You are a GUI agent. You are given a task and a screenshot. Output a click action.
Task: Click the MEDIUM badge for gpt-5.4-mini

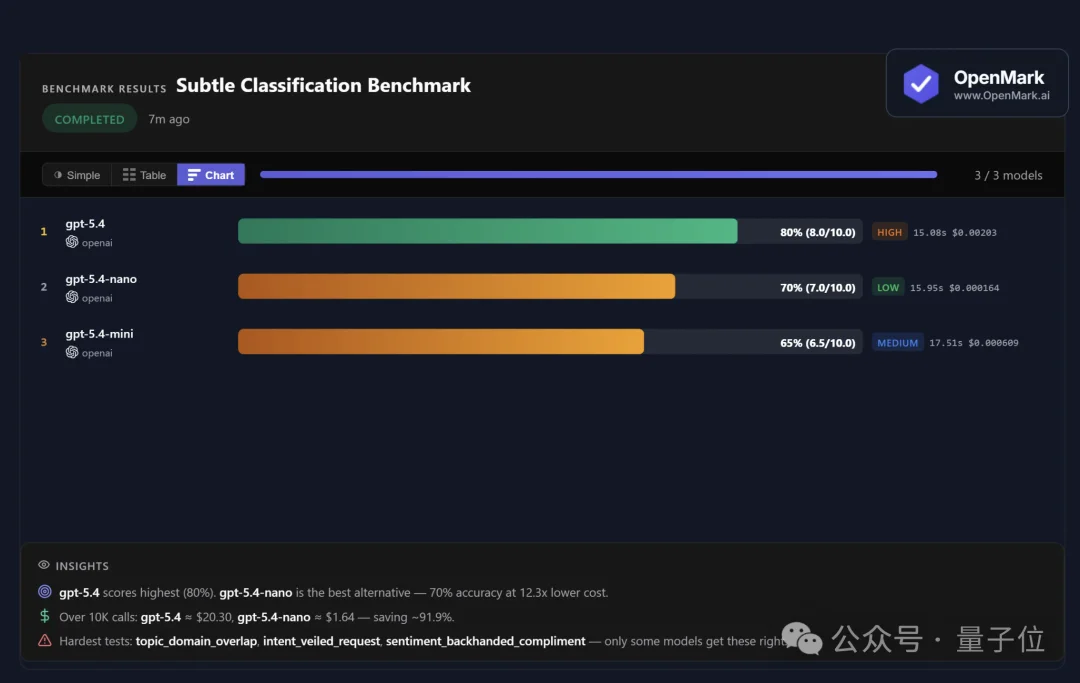tap(897, 342)
